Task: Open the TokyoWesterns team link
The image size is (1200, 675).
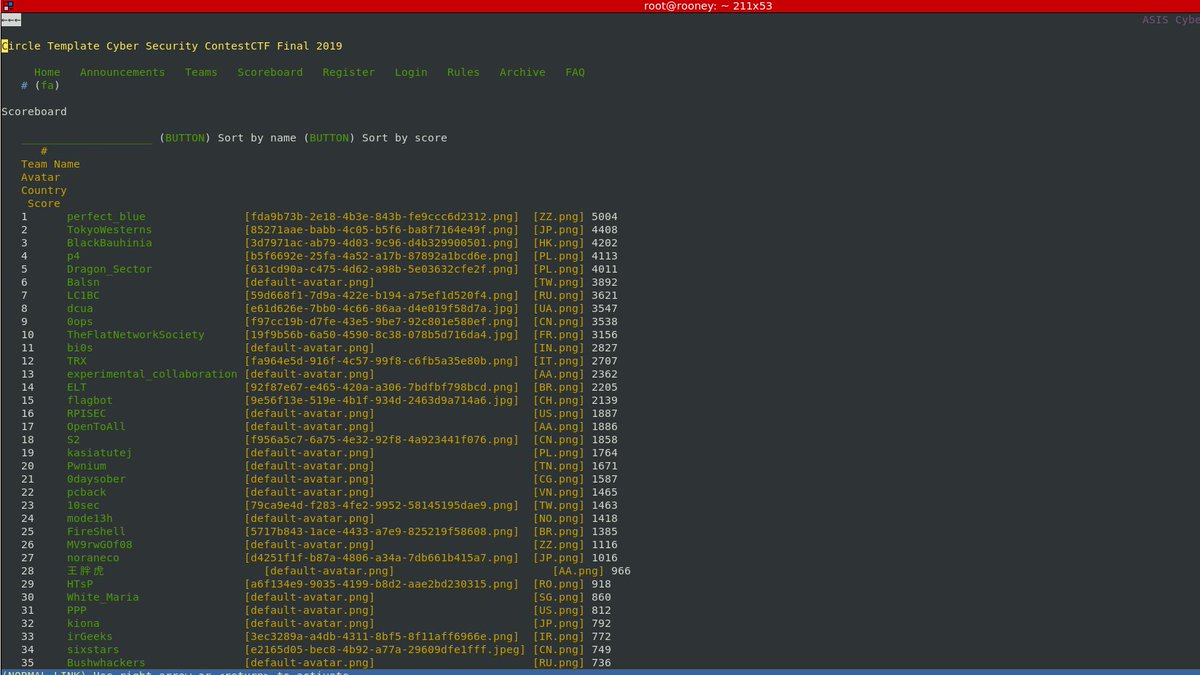Action: 109,230
